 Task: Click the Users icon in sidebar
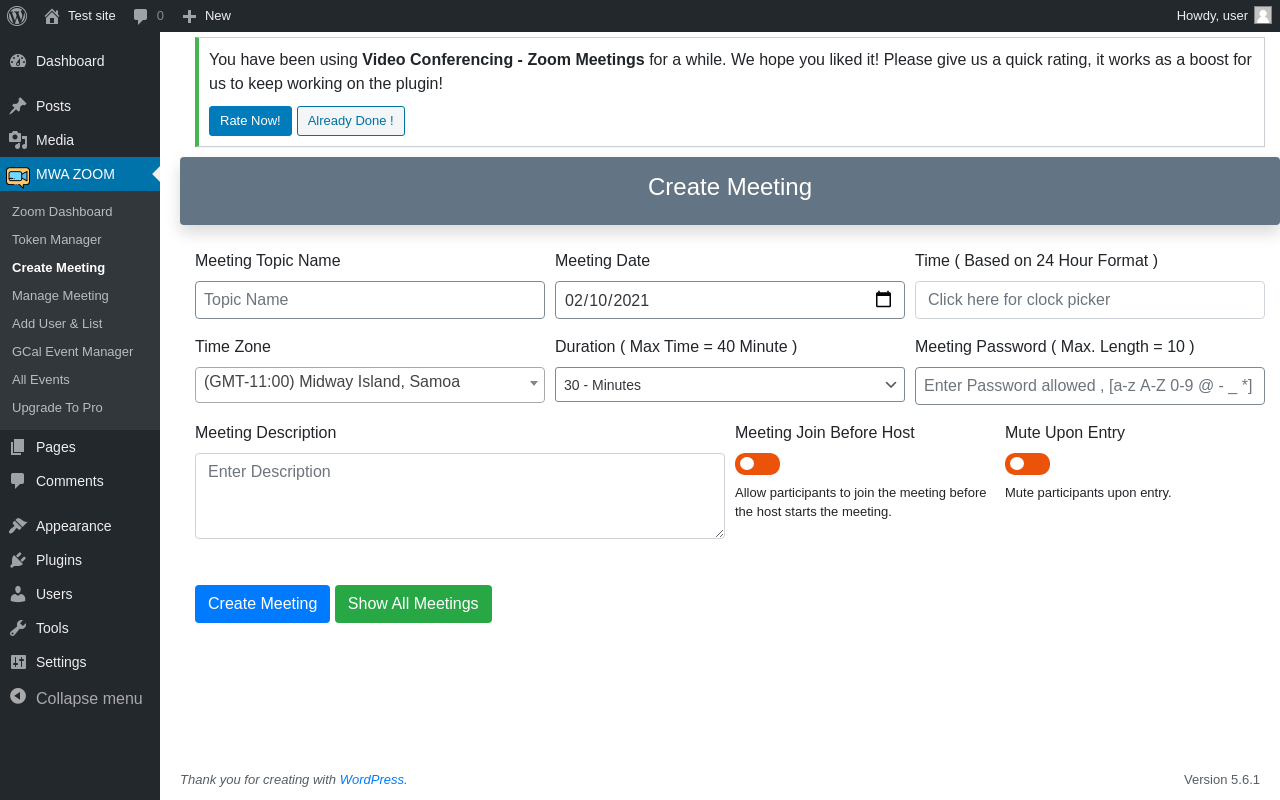coord(18,594)
